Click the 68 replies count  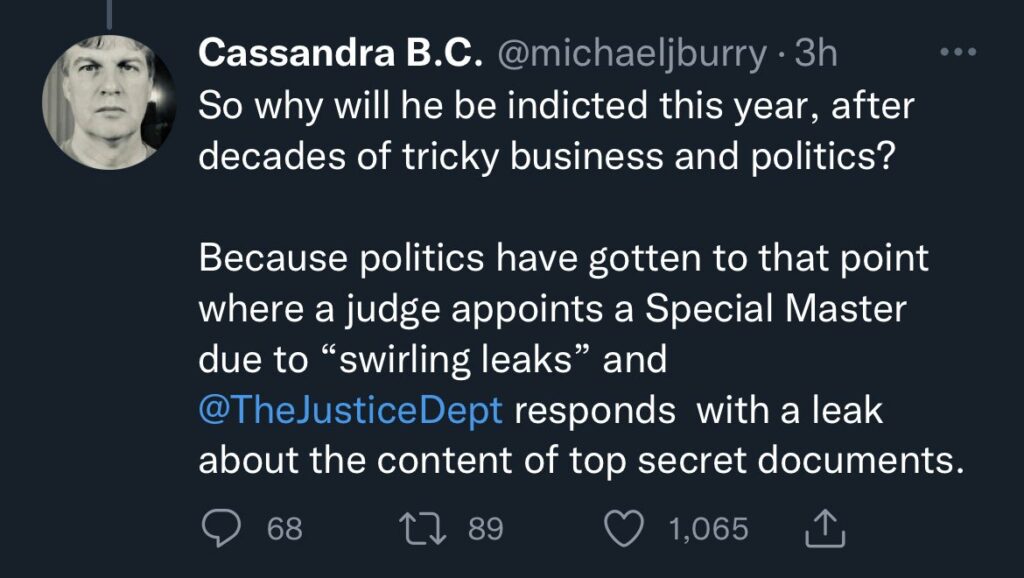(285, 528)
